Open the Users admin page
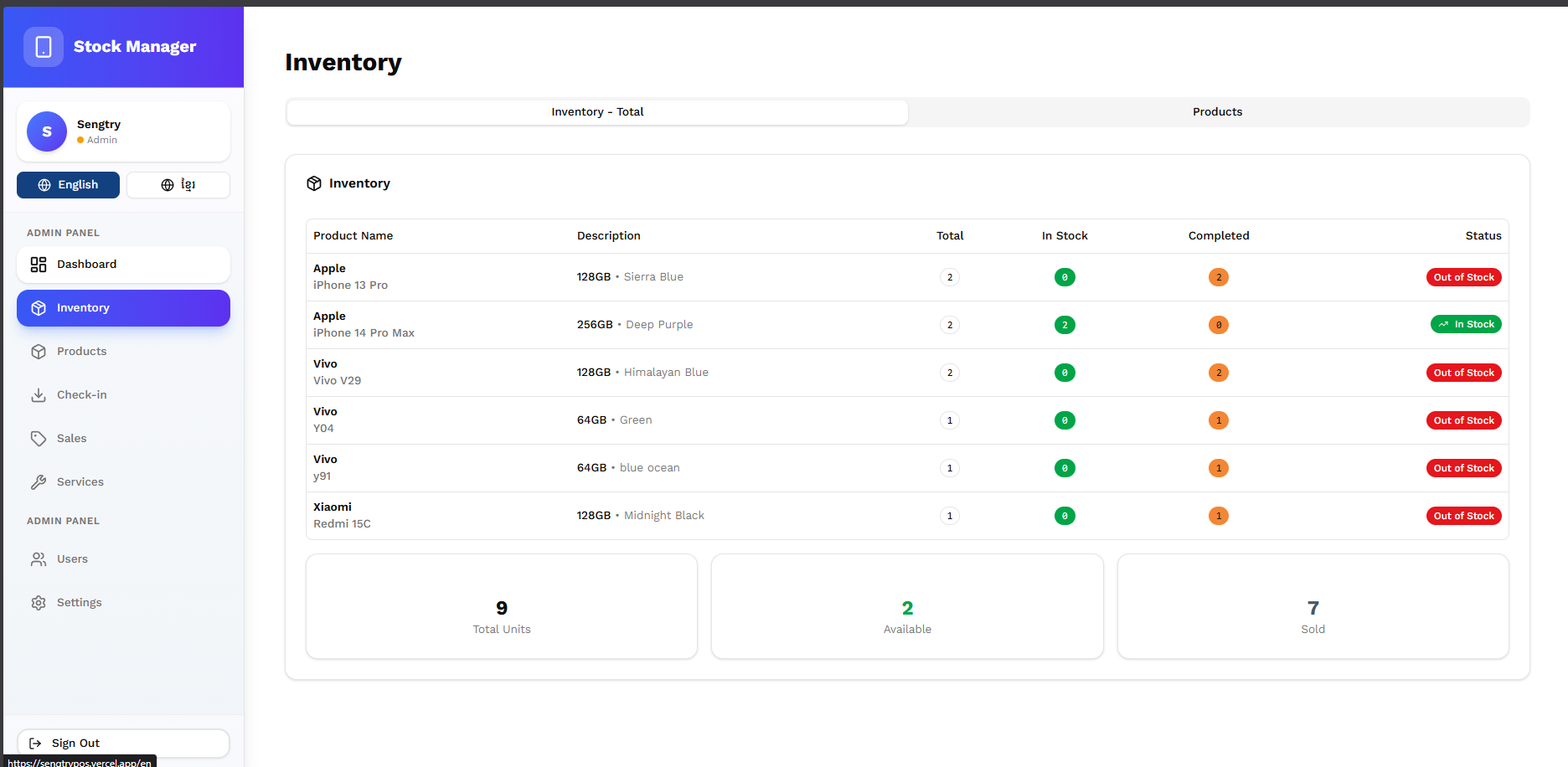Viewport: 1568px width, 767px height. coord(123,559)
